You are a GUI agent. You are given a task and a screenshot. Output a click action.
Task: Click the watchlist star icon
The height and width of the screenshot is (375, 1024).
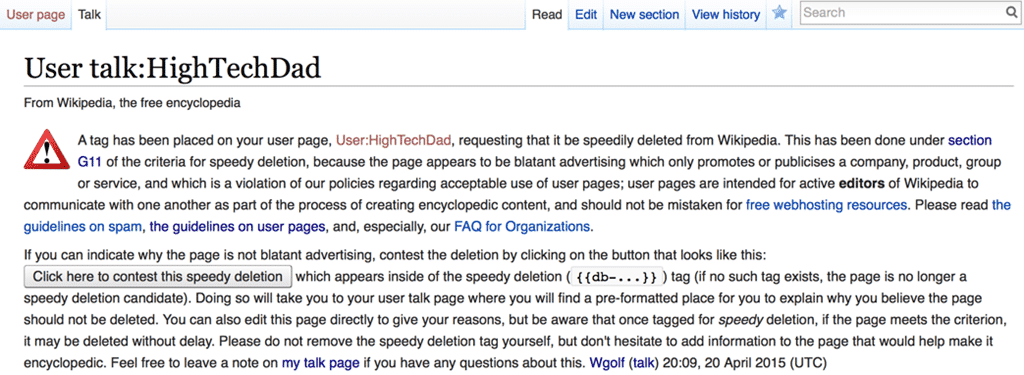point(779,13)
